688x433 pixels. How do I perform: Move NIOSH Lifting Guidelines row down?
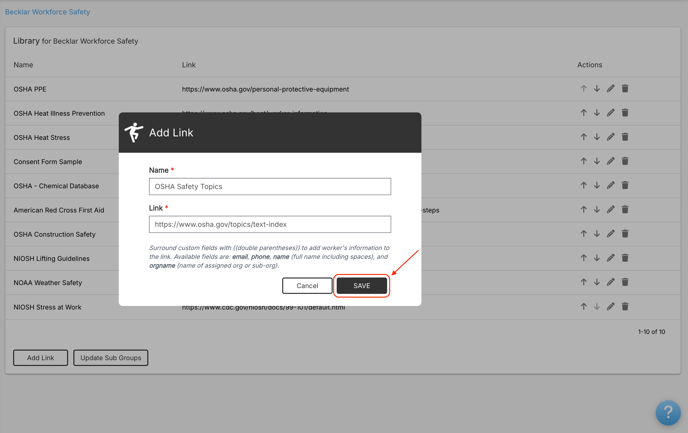(597, 258)
